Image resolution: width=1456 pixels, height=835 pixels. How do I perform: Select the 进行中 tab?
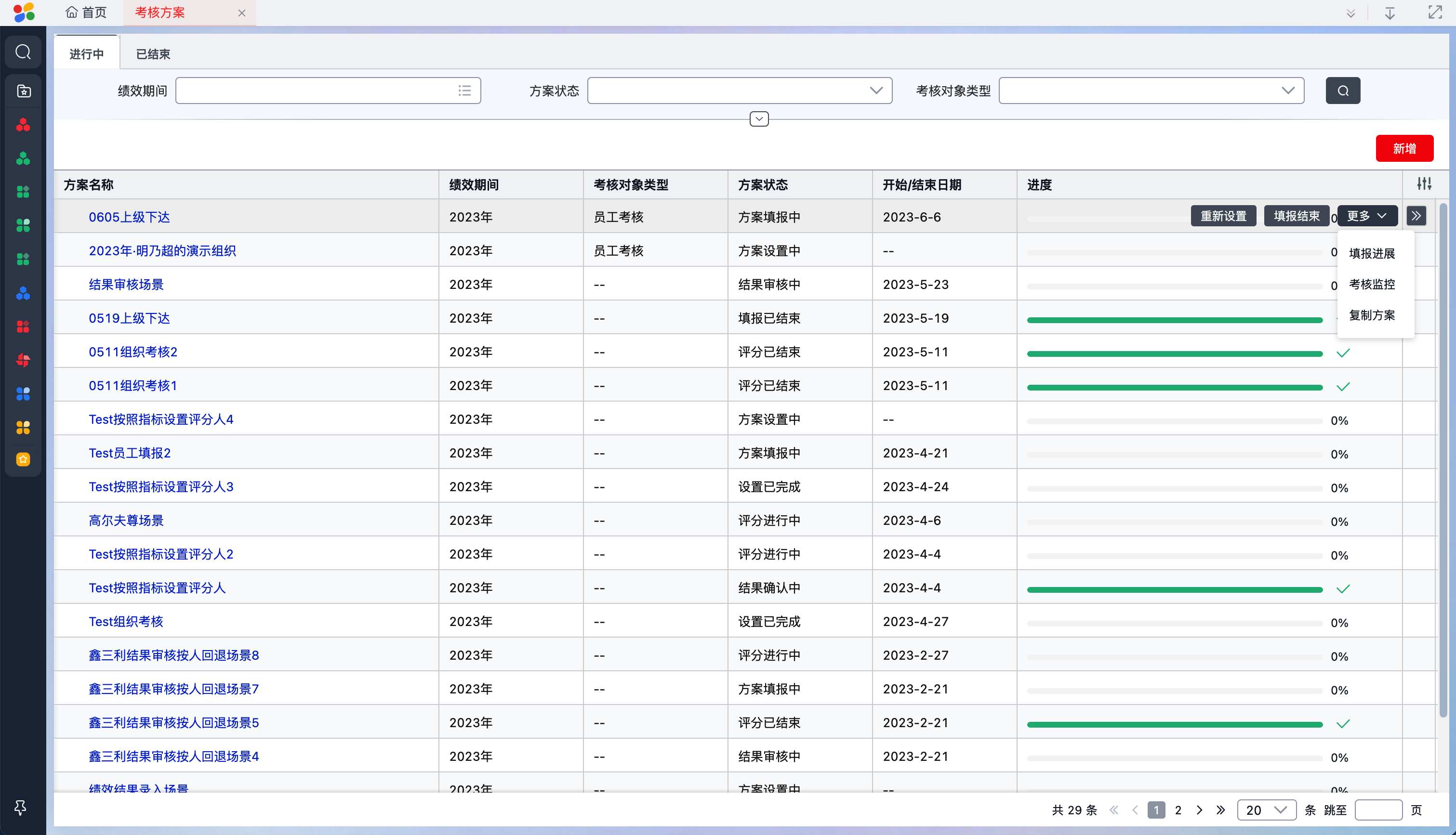coord(87,54)
